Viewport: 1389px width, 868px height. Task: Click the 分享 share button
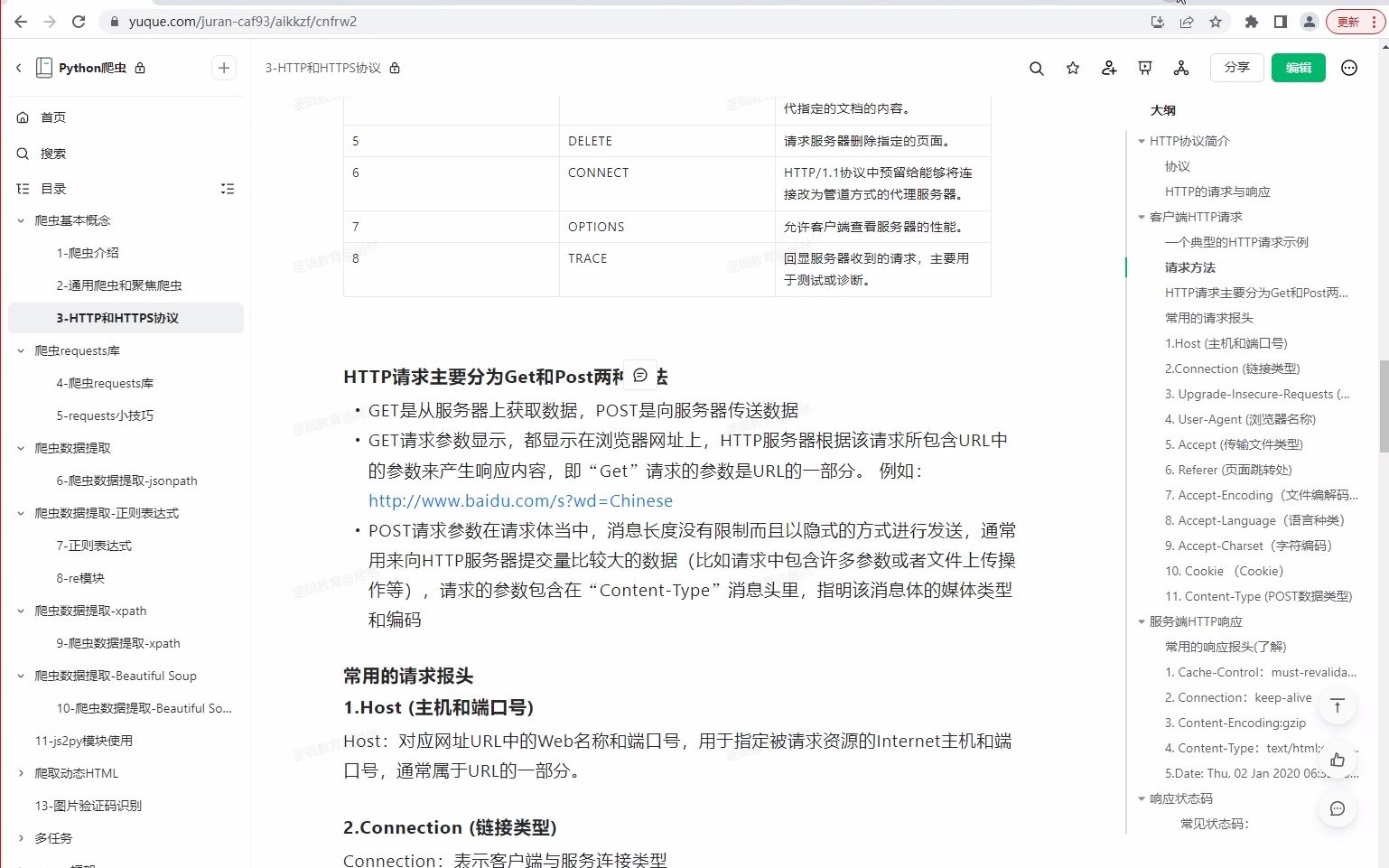pyautogui.click(x=1236, y=68)
